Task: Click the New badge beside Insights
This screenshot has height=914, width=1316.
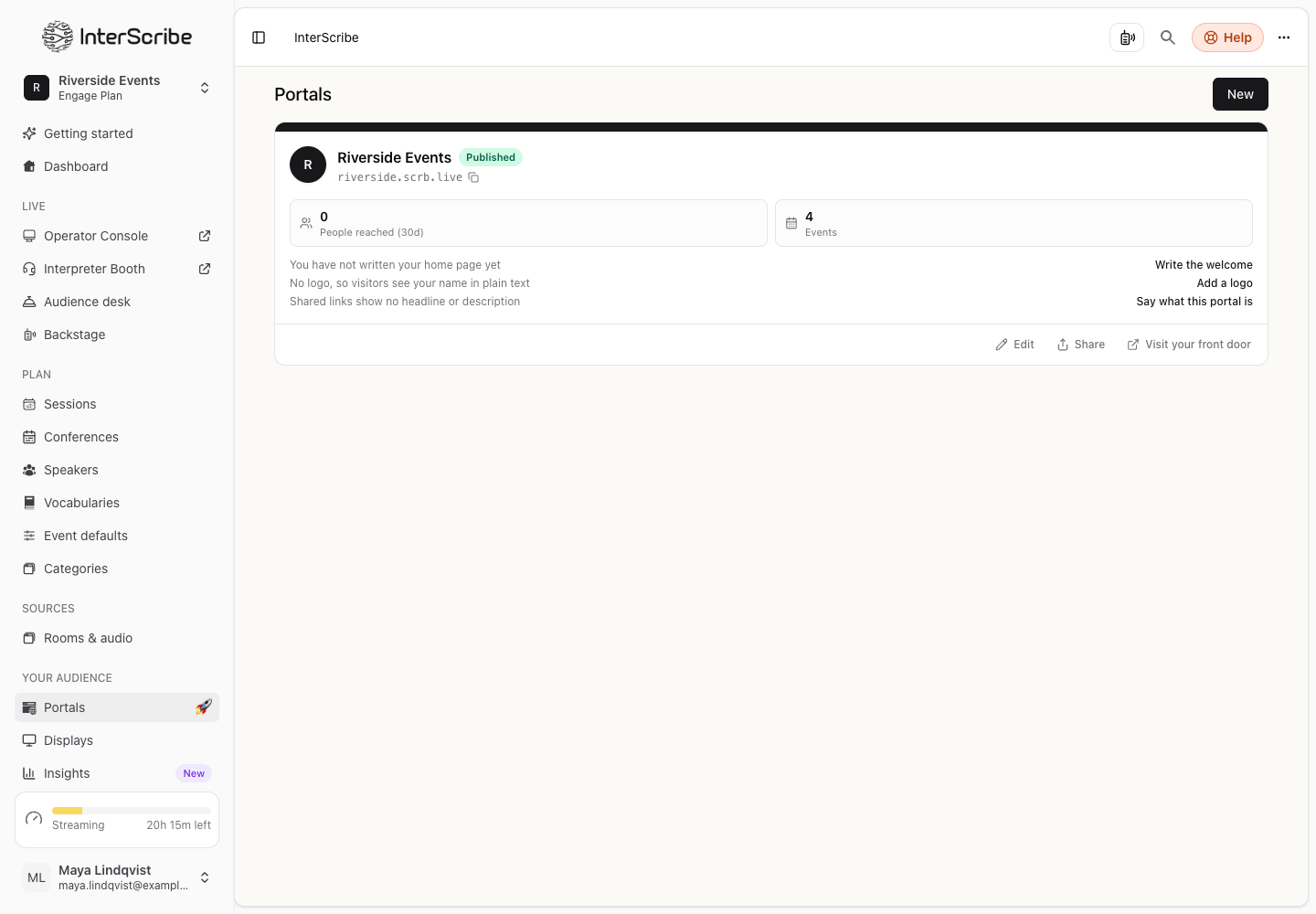Action: (x=194, y=773)
